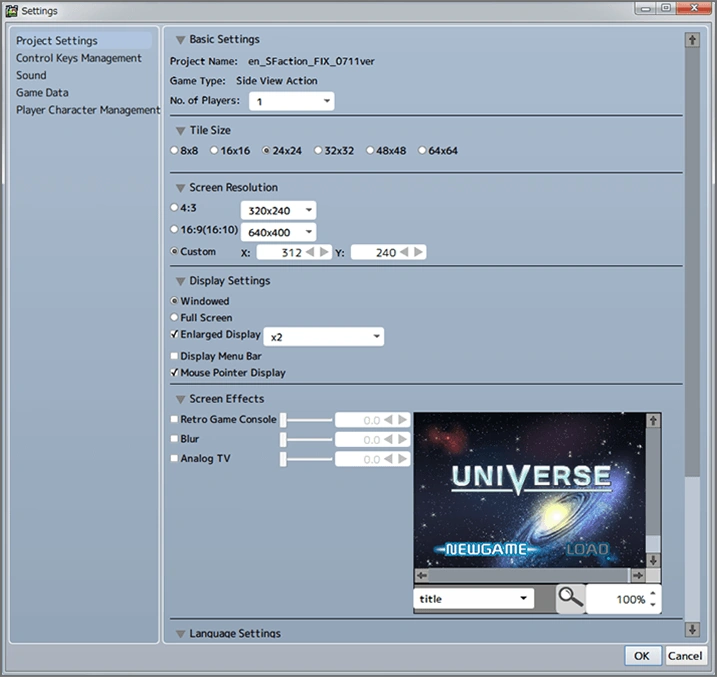Collapse the Display Settings section
Screen dimensions: 717x677
click(x=181, y=282)
